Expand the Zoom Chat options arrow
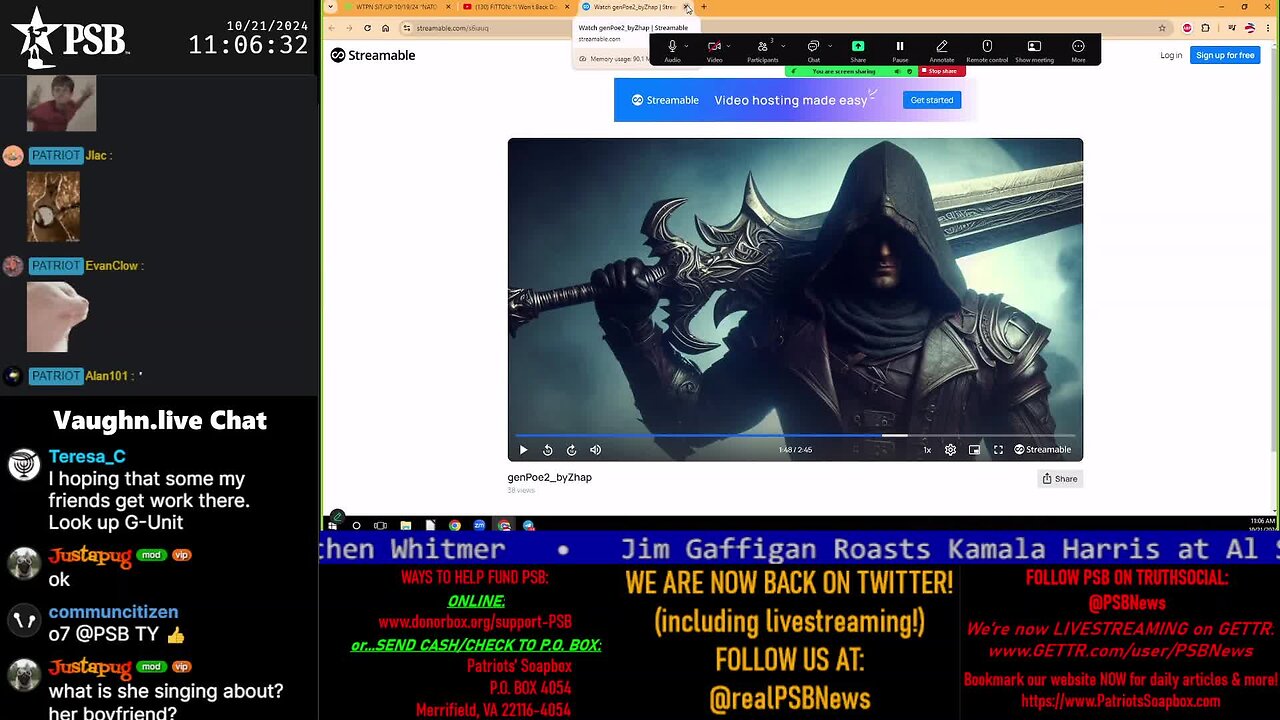The width and height of the screenshot is (1280, 720). click(830, 46)
